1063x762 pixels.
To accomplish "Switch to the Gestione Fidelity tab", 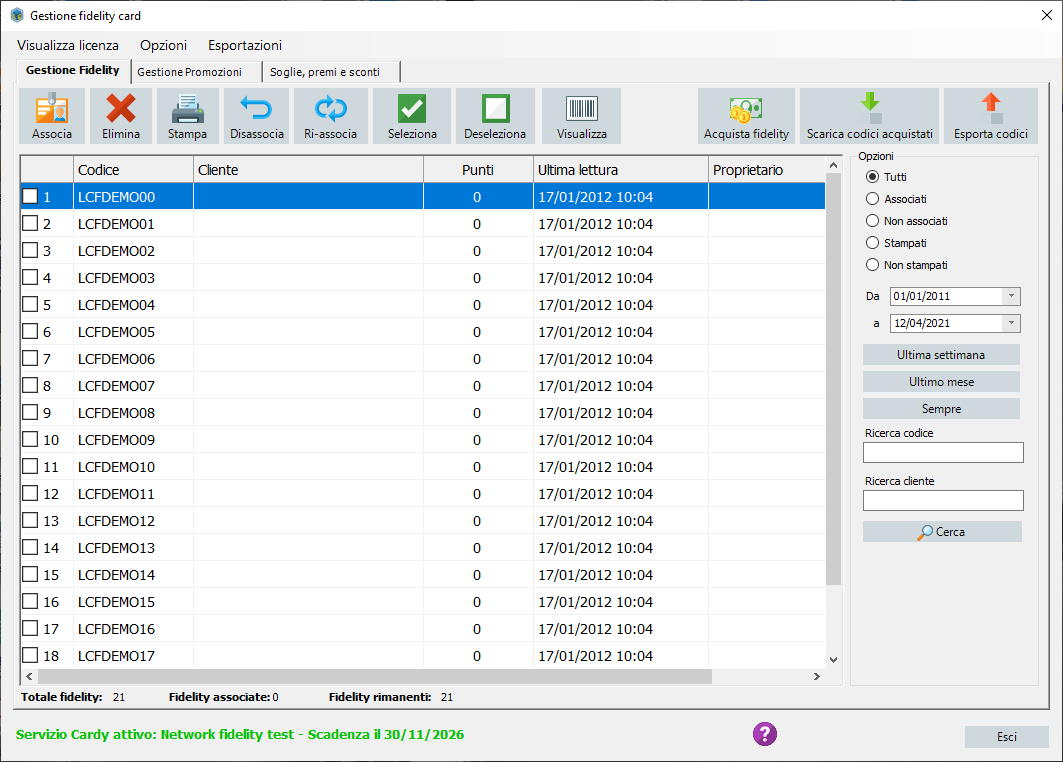I will tap(73, 70).
